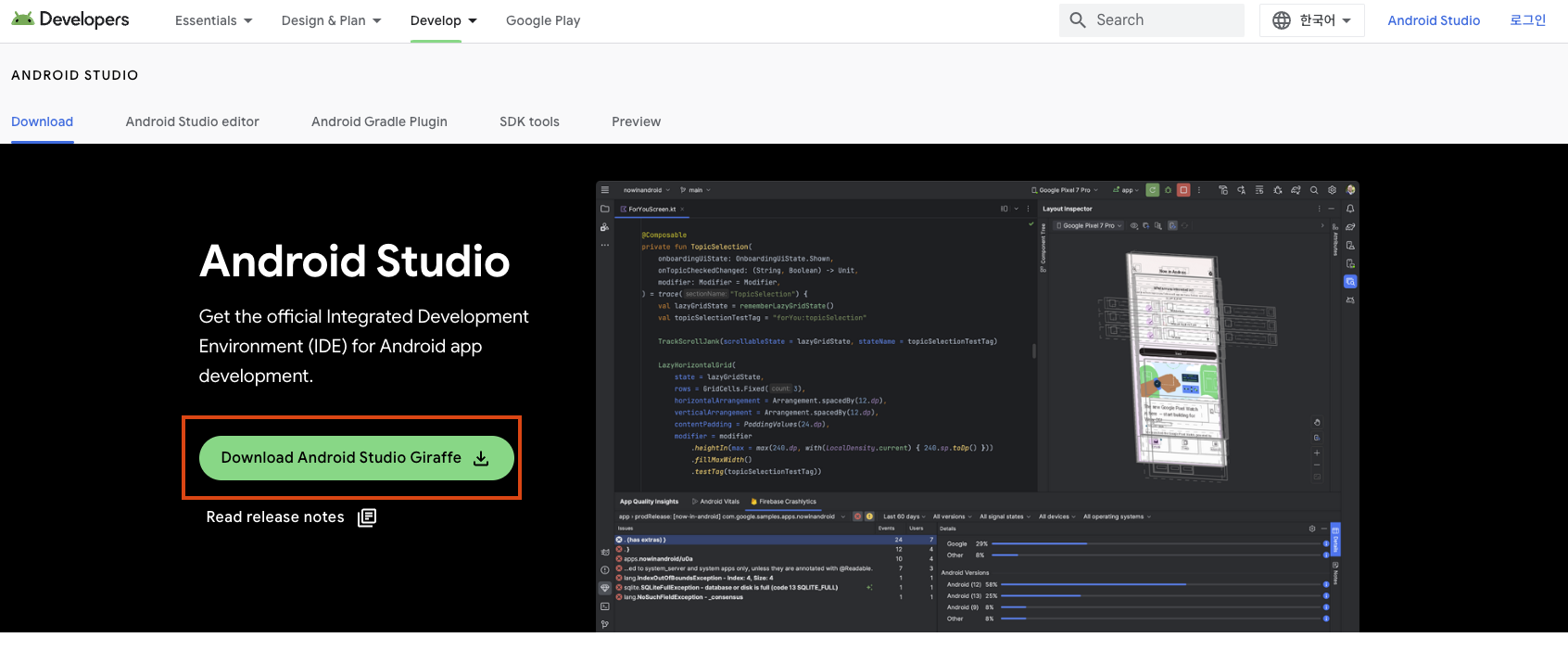The image size is (1568, 663).
Task: Click the blue Details side tab
Action: pos(1335,539)
